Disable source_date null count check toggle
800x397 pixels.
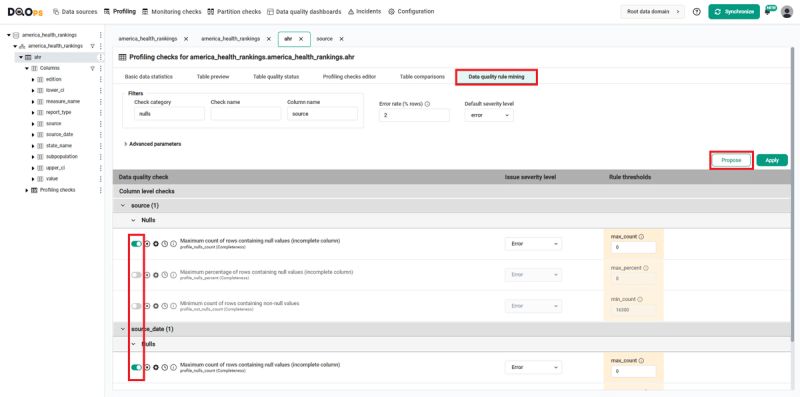(136, 367)
